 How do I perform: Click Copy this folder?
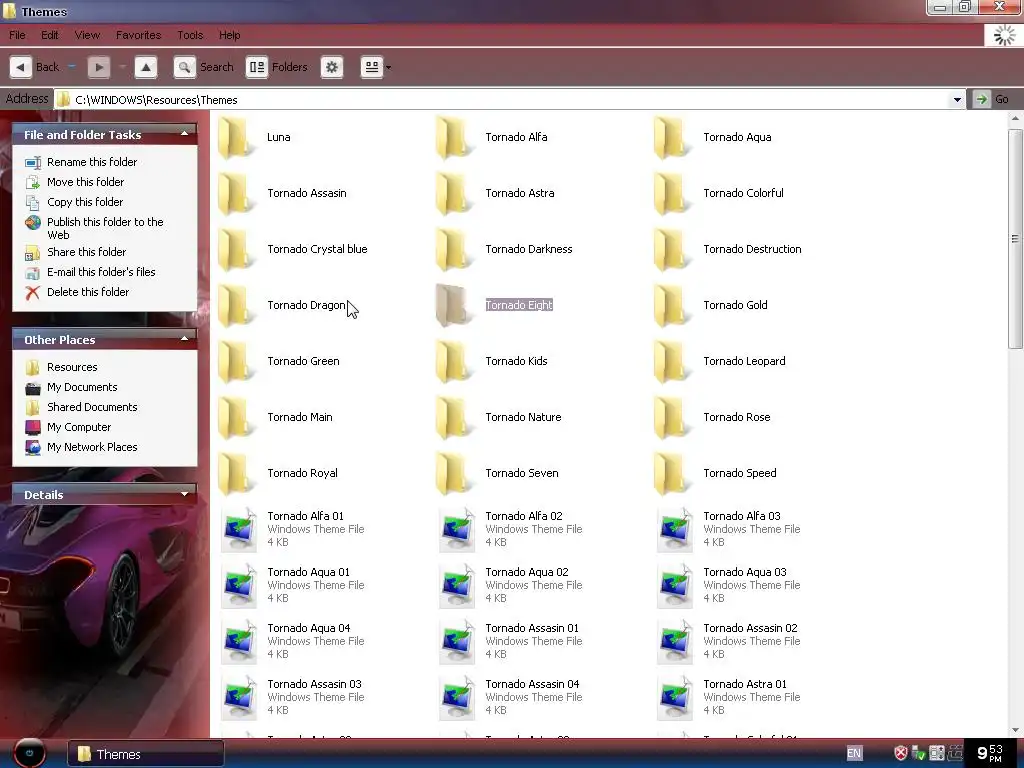(x=85, y=202)
